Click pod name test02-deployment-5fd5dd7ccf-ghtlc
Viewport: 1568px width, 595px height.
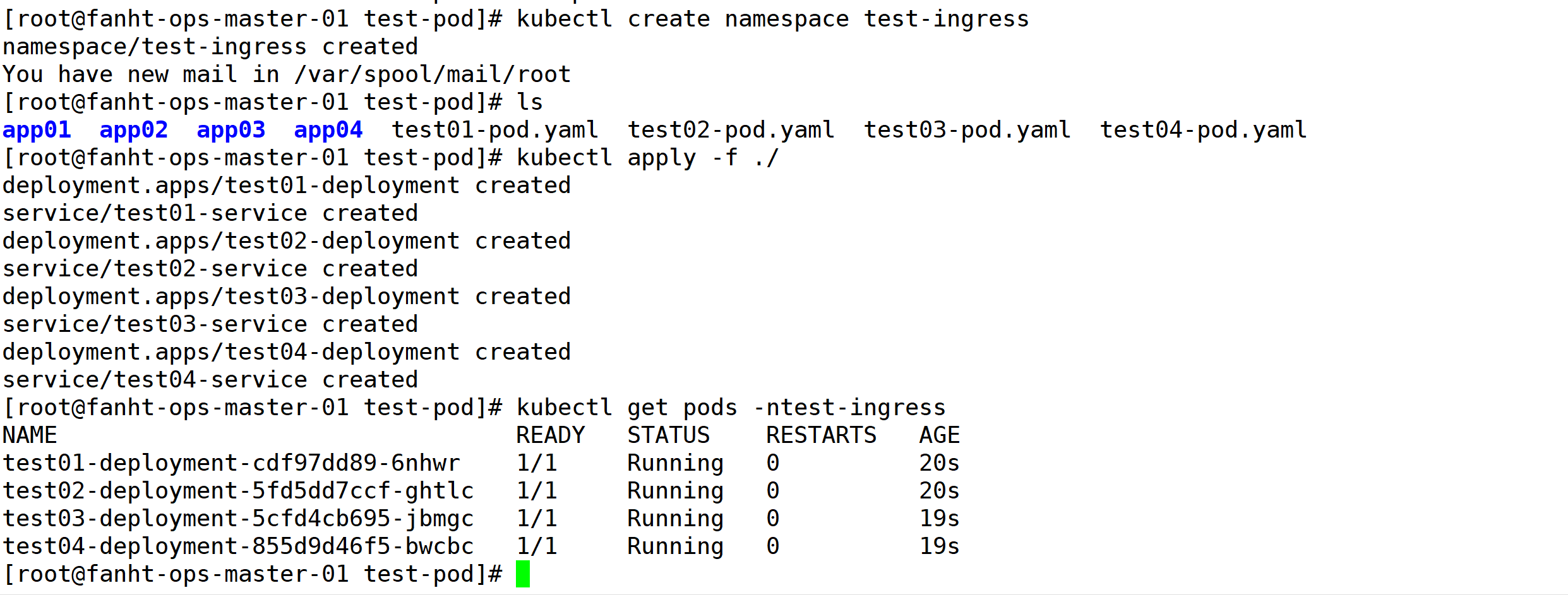point(238,491)
